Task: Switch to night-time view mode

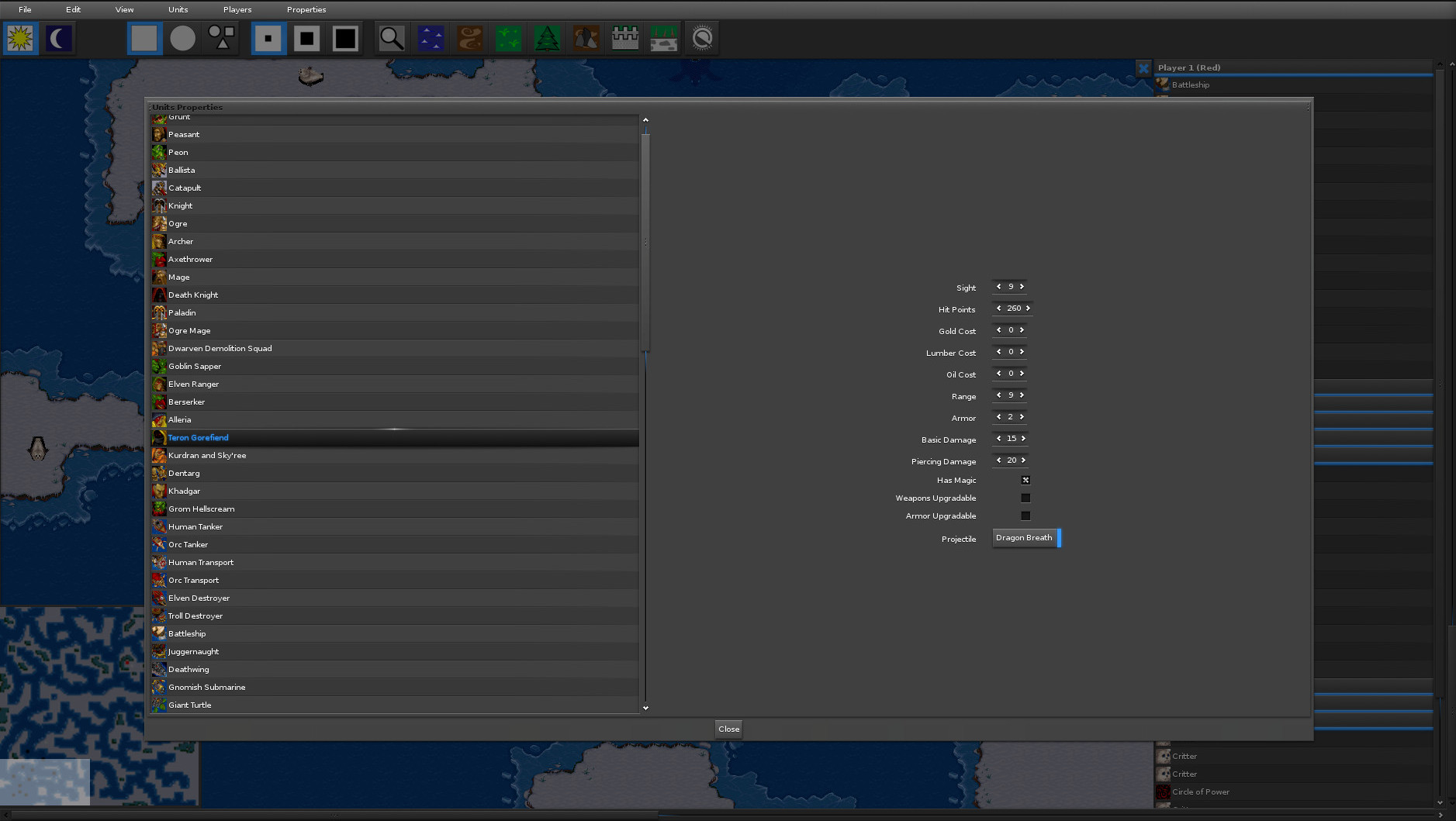Action: pyautogui.click(x=59, y=37)
